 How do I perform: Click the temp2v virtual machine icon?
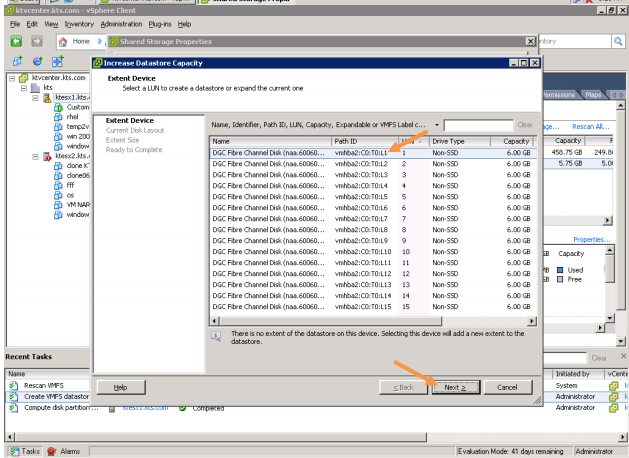[58, 127]
